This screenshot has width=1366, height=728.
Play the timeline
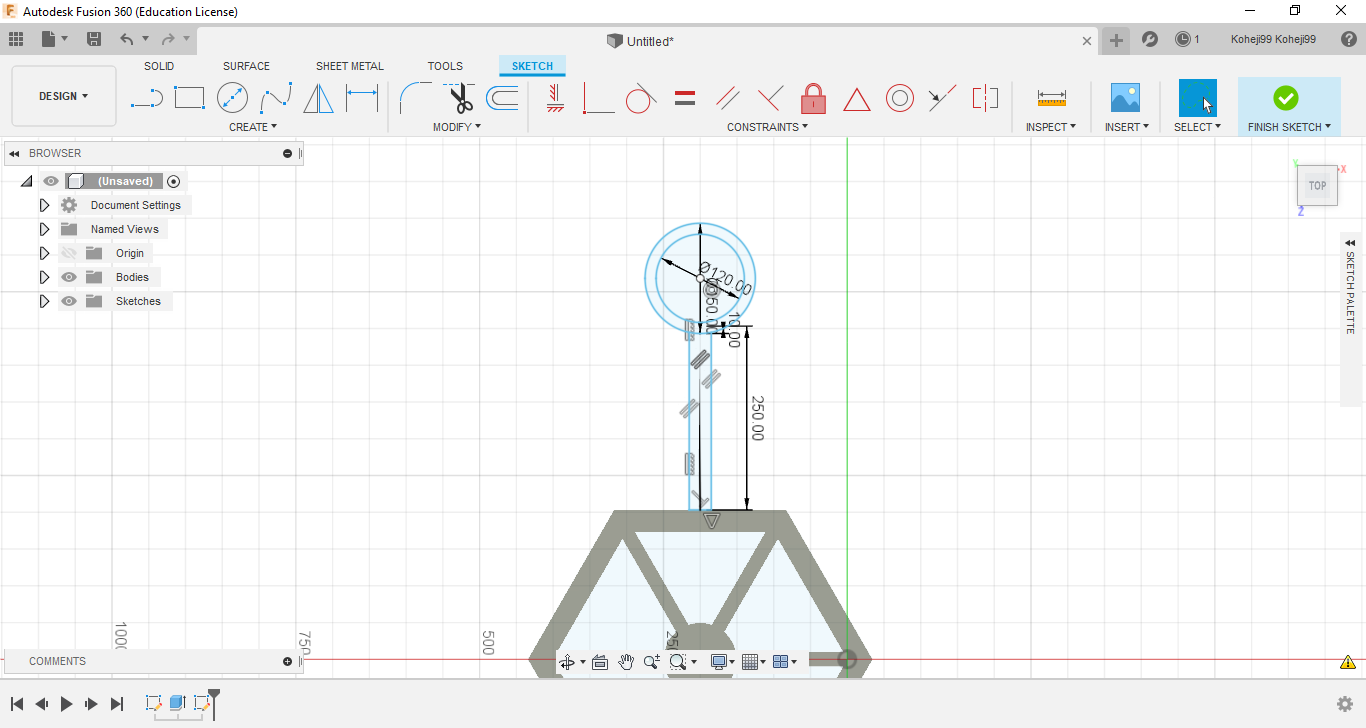[67, 704]
